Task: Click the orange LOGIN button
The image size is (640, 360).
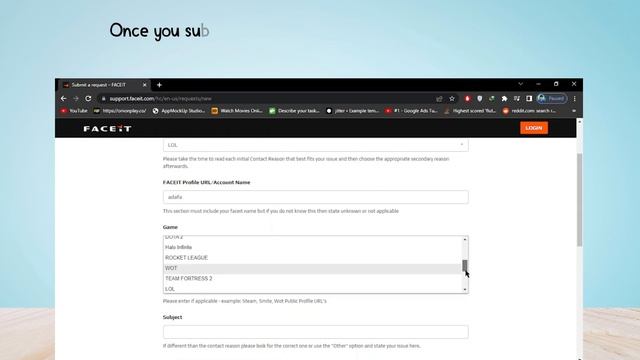Action: [x=534, y=128]
